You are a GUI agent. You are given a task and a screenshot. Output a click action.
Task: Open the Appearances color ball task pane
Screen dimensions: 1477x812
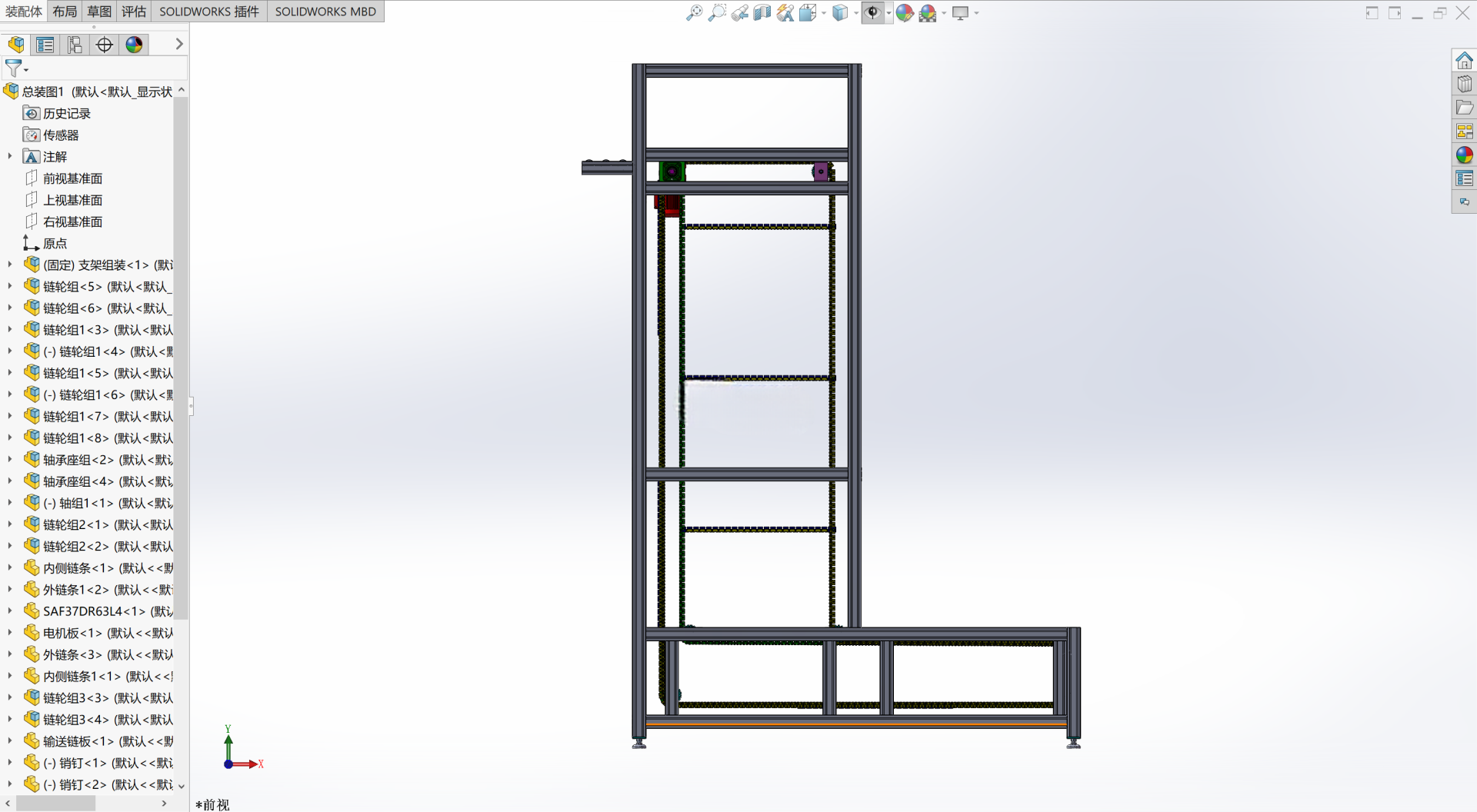point(1464,155)
